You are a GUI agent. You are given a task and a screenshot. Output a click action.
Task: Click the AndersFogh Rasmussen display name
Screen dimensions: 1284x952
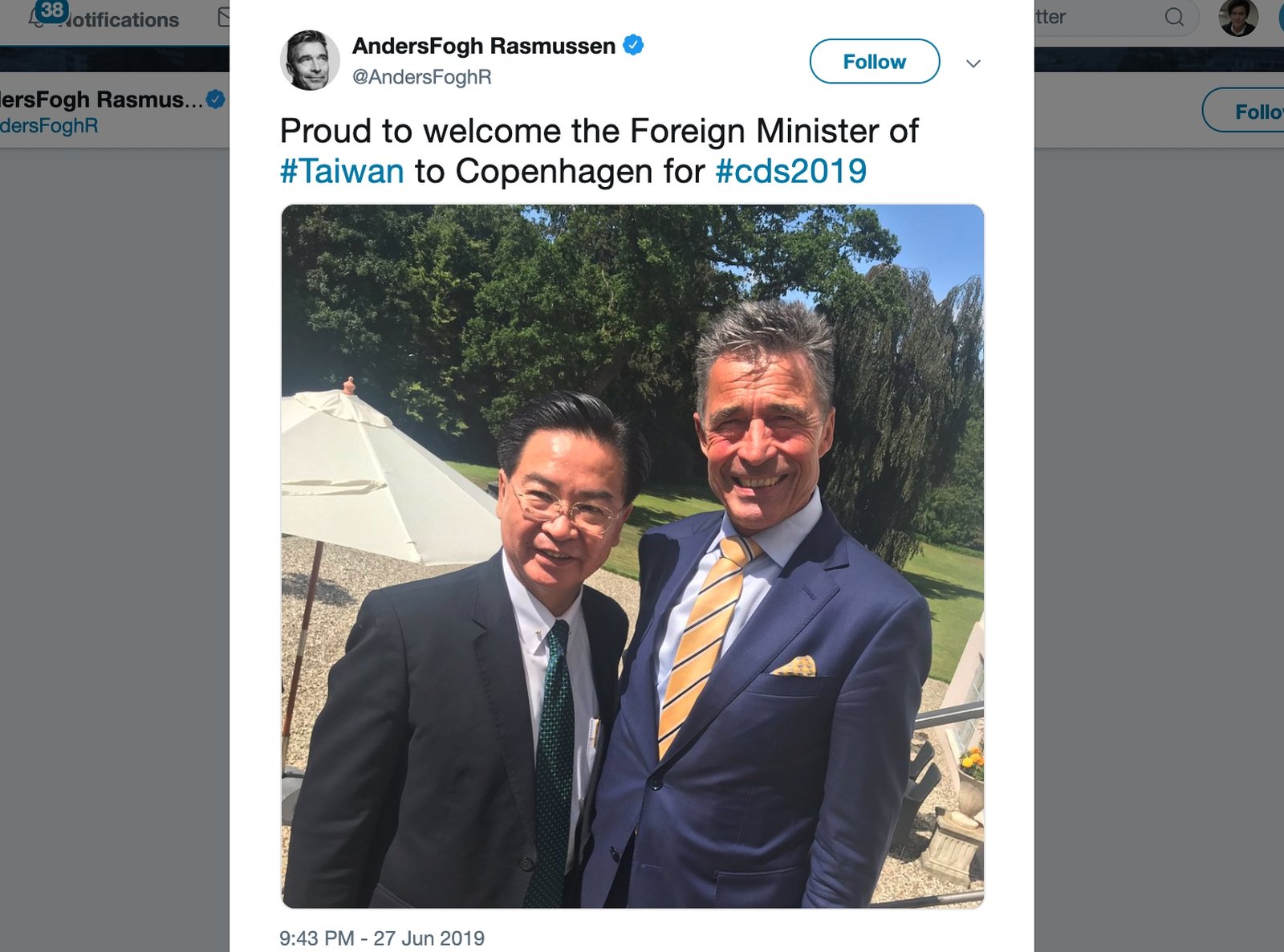coord(484,46)
